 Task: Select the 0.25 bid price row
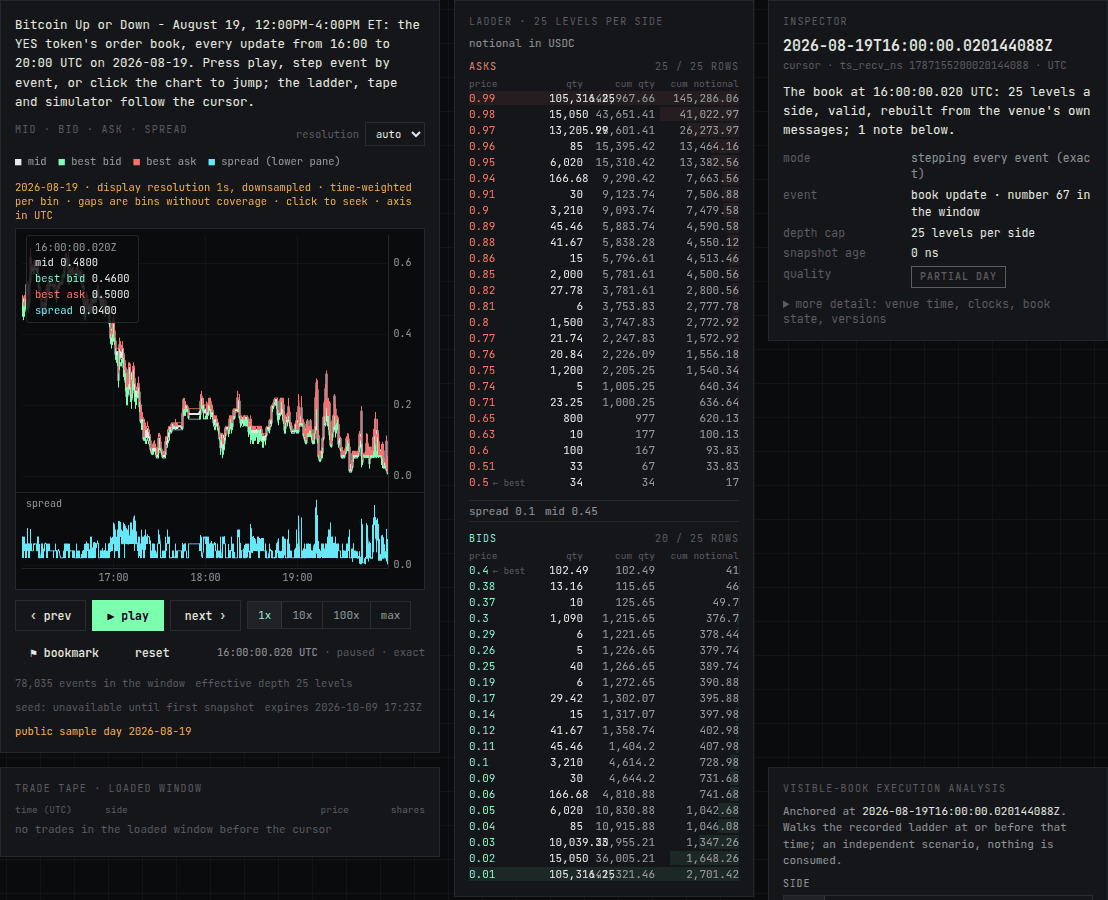(x=603, y=666)
